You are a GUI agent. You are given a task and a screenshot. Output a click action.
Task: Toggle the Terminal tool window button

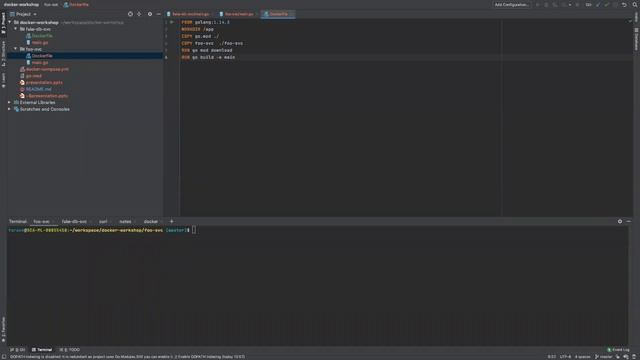pos(42,350)
